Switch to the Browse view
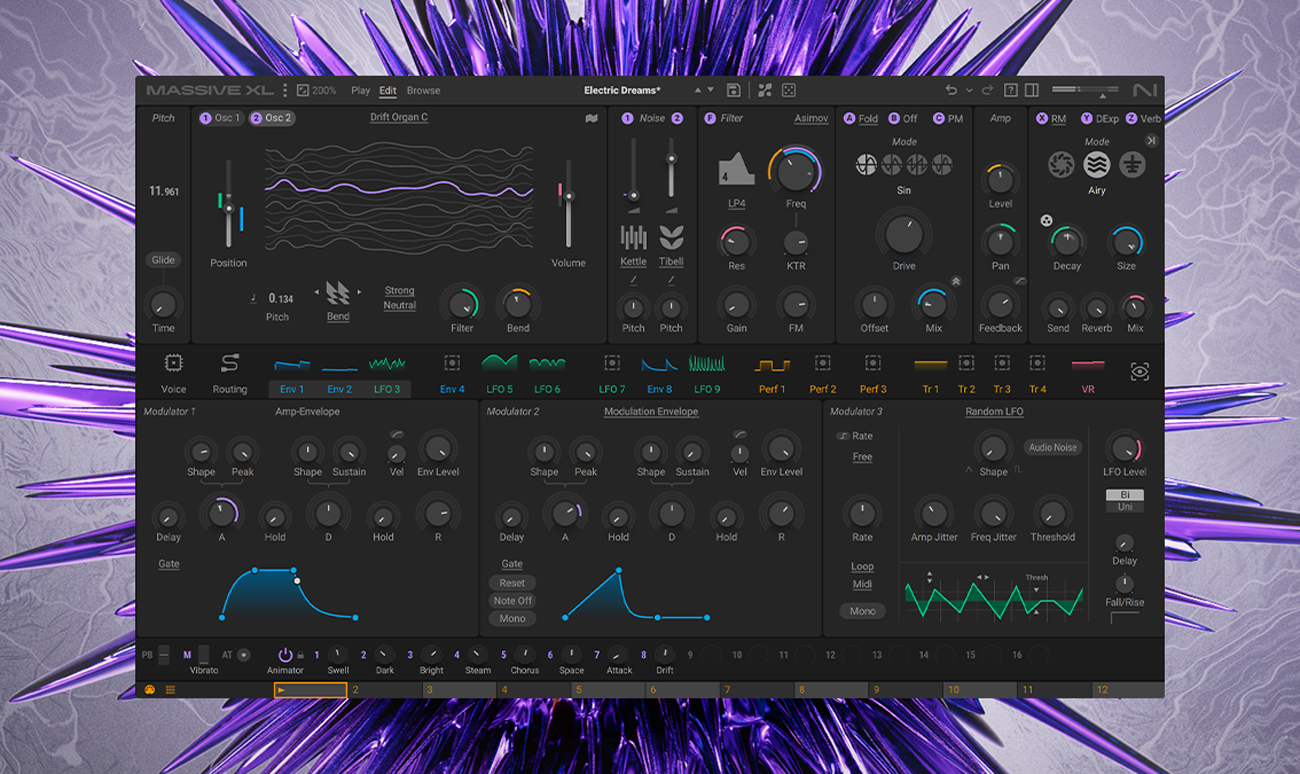This screenshot has width=1300, height=774. [423, 90]
